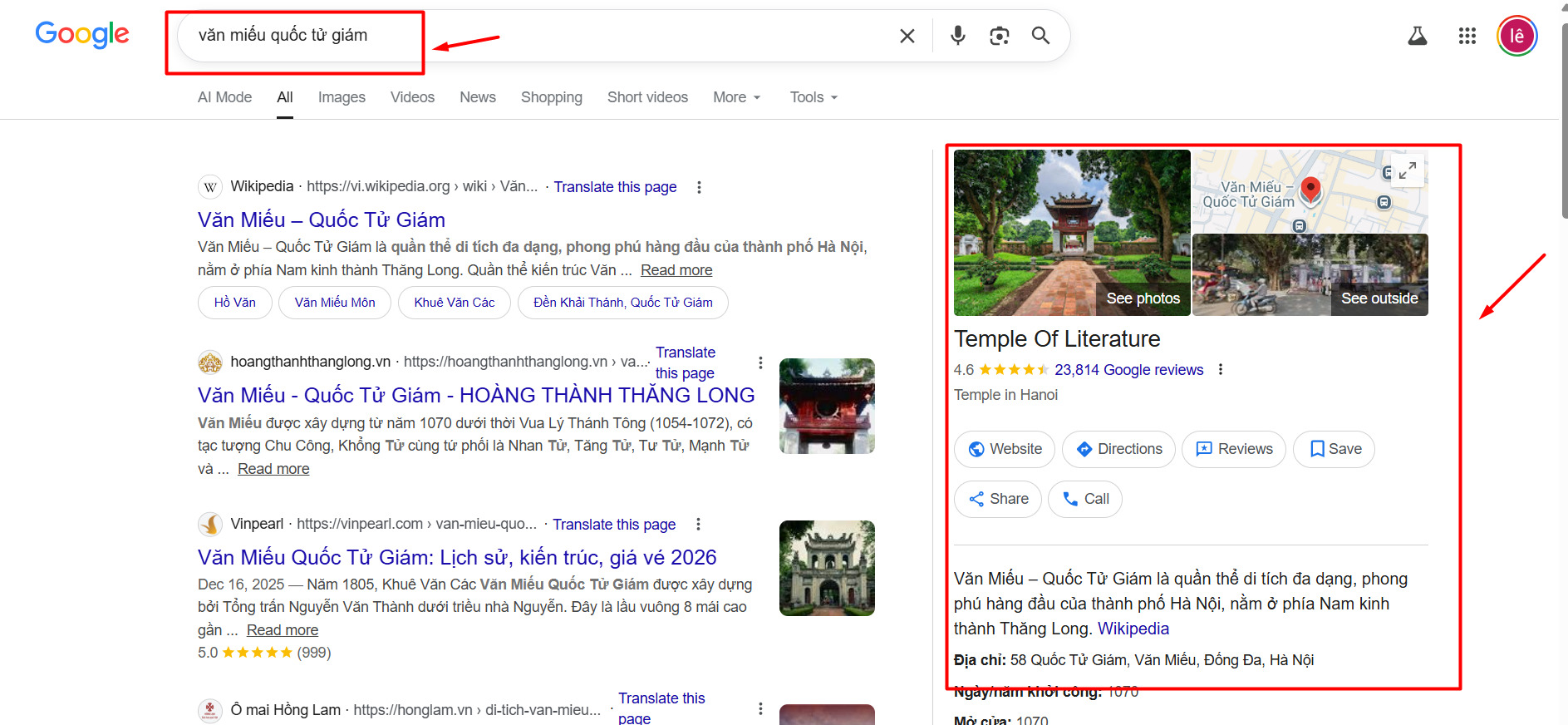Open the hoangthanhthanglong result thumbnail image
The width and height of the screenshot is (1568, 725).
click(827, 406)
